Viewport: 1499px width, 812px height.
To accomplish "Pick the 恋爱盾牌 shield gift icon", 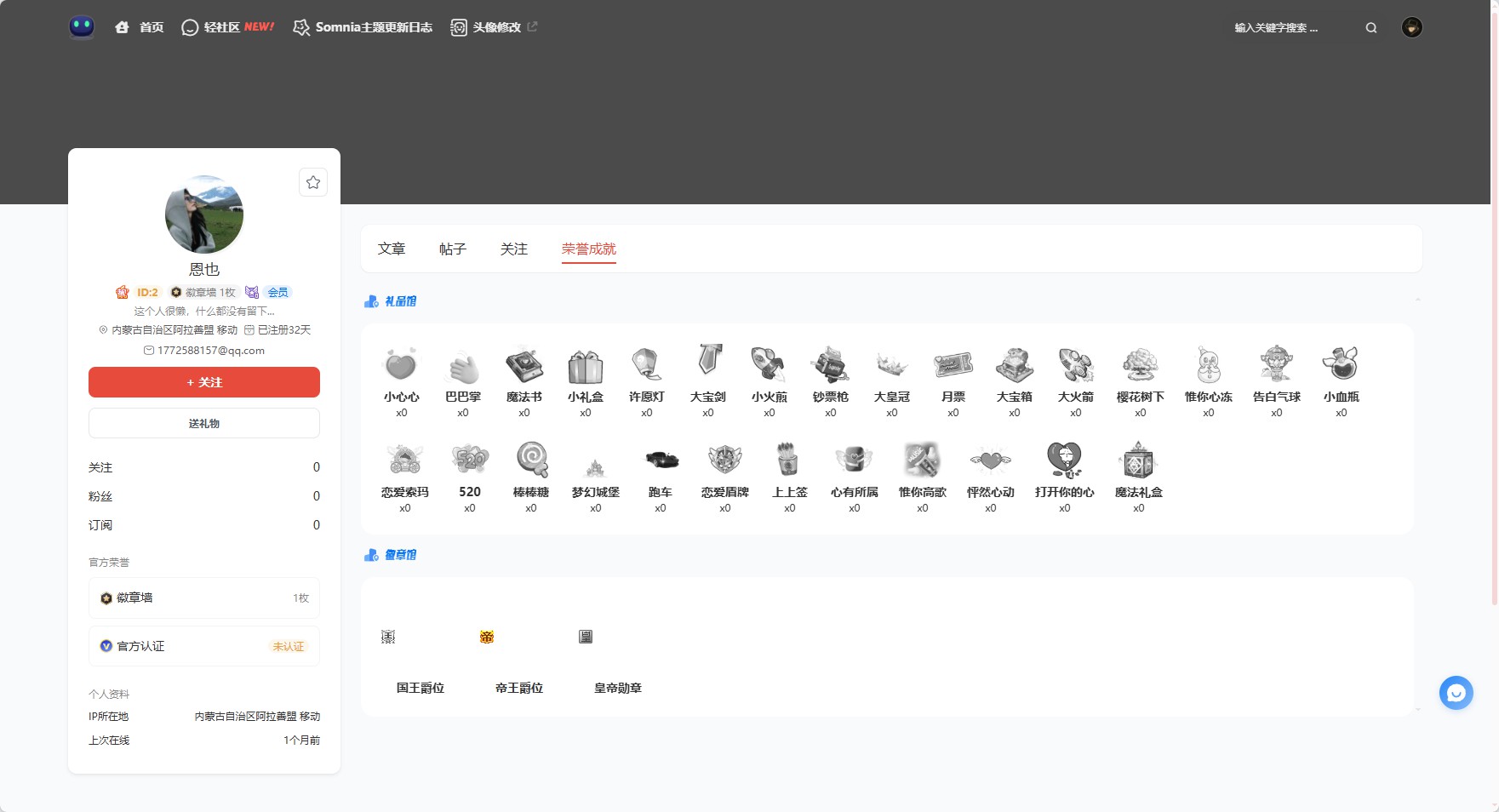I will pos(725,460).
